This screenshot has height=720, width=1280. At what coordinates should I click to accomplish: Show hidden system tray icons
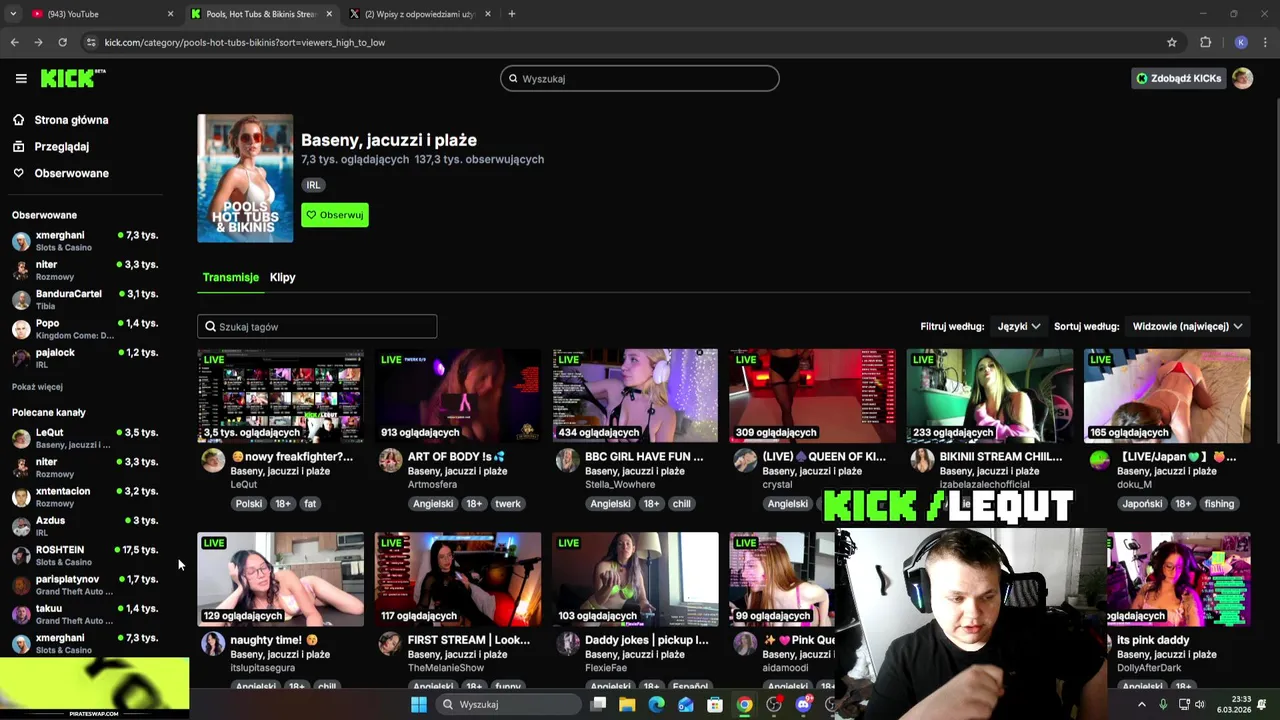(1141, 704)
